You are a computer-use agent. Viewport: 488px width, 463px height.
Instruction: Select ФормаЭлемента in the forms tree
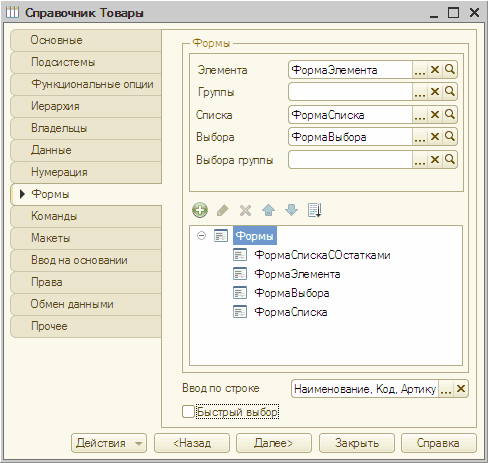tap(297, 274)
